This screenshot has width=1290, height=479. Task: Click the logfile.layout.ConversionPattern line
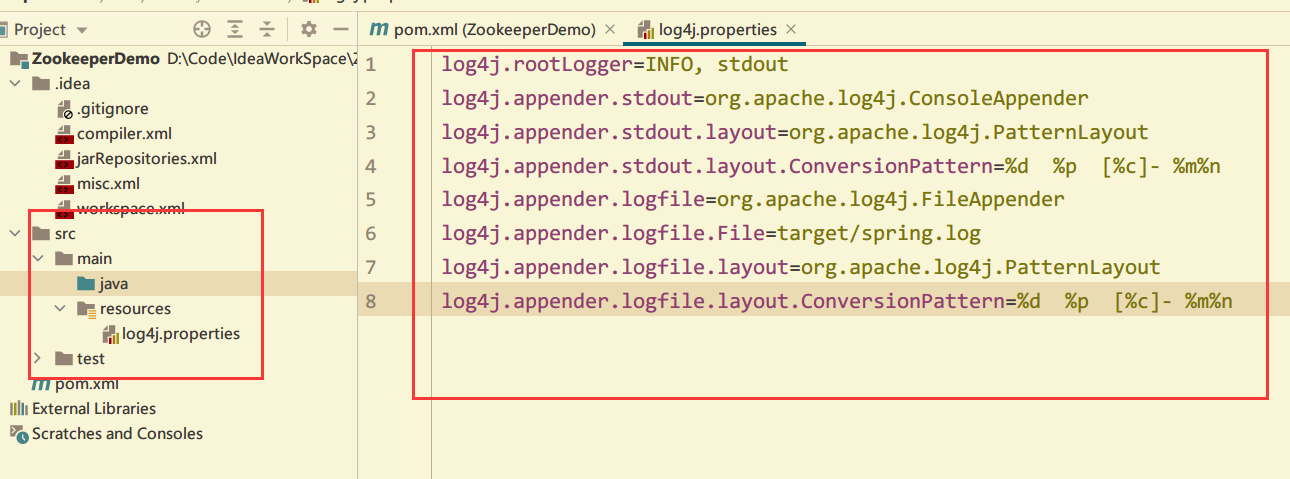coord(837,301)
